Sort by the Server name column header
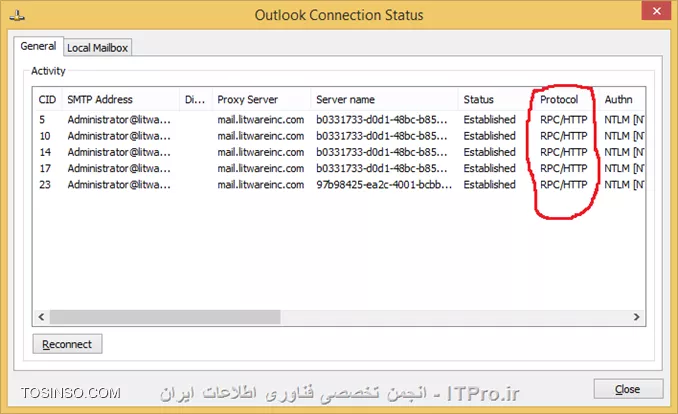678x414 pixels. [384, 99]
